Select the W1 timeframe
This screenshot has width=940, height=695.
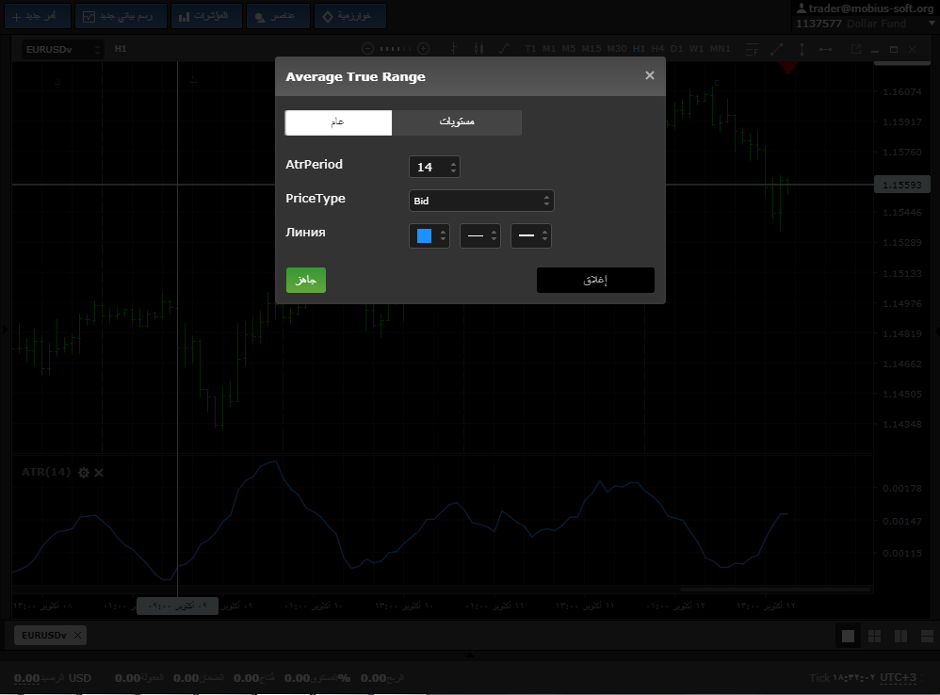coord(696,49)
